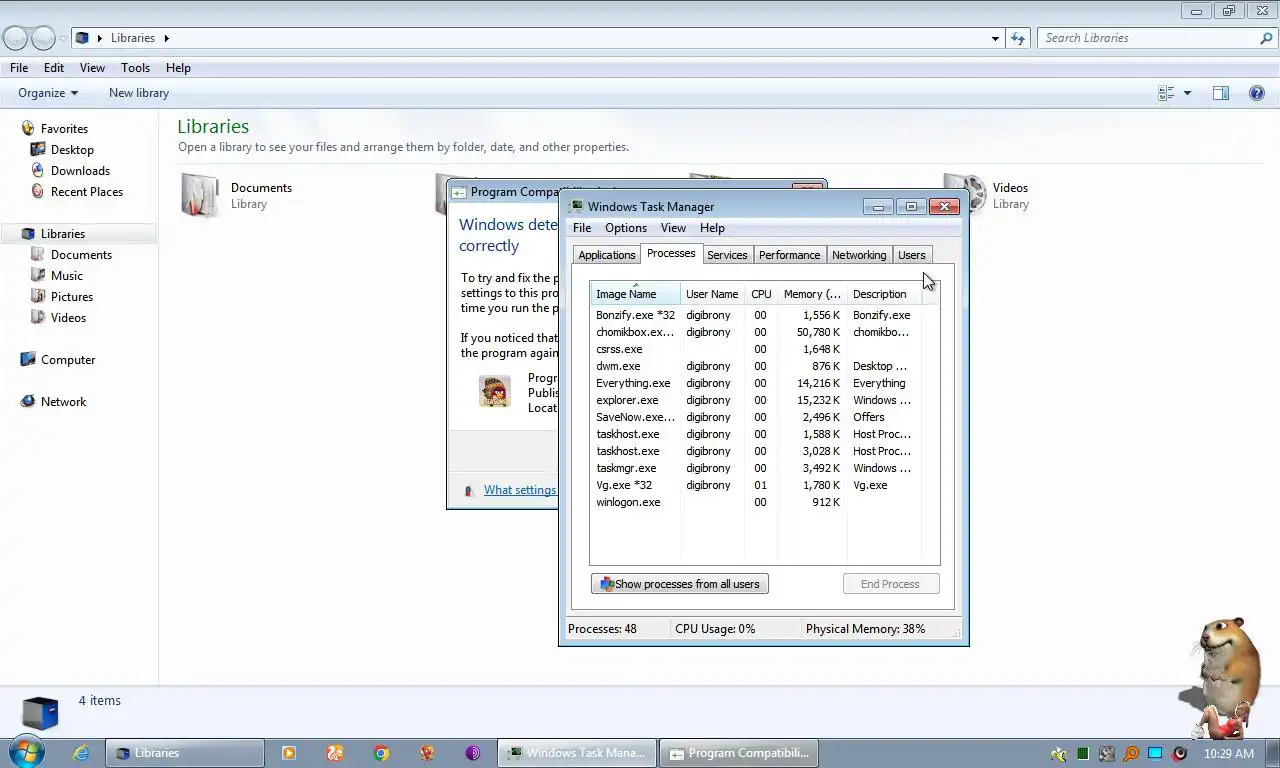Select Favorites in the navigation pane
This screenshot has width=1280, height=768.
click(x=64, y=129)
